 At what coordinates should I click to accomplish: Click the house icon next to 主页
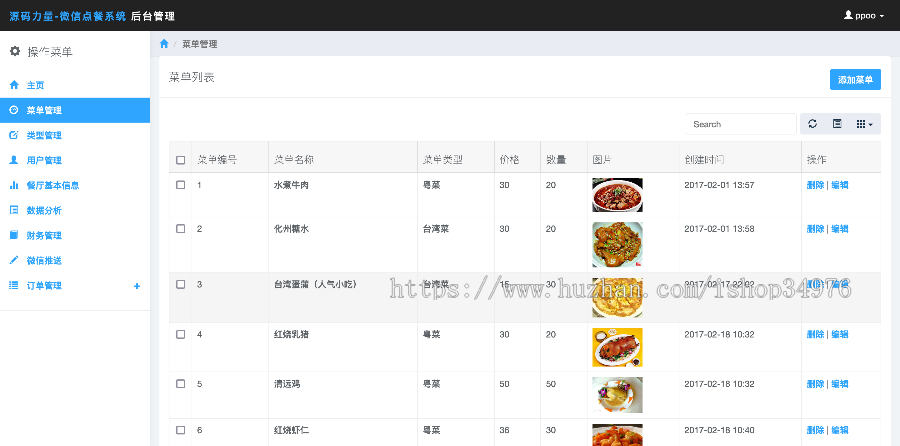(14, 85)
